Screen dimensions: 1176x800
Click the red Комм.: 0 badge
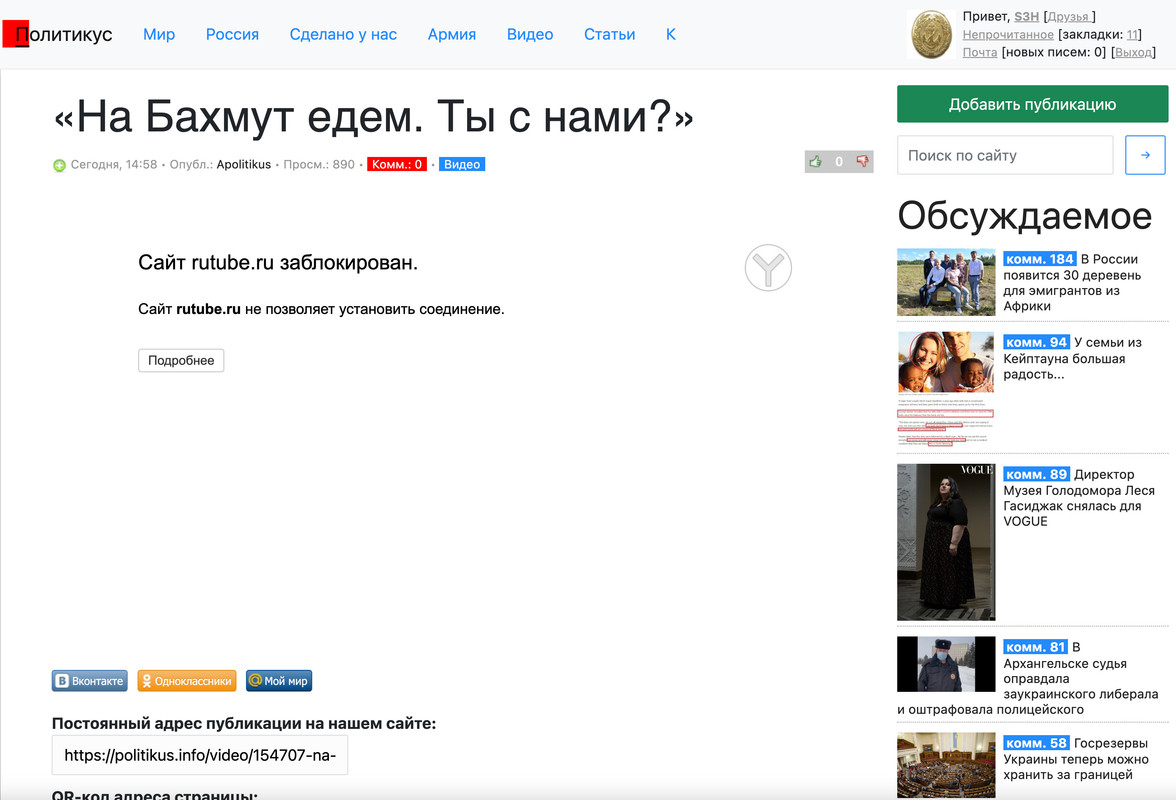pos(397,164)
